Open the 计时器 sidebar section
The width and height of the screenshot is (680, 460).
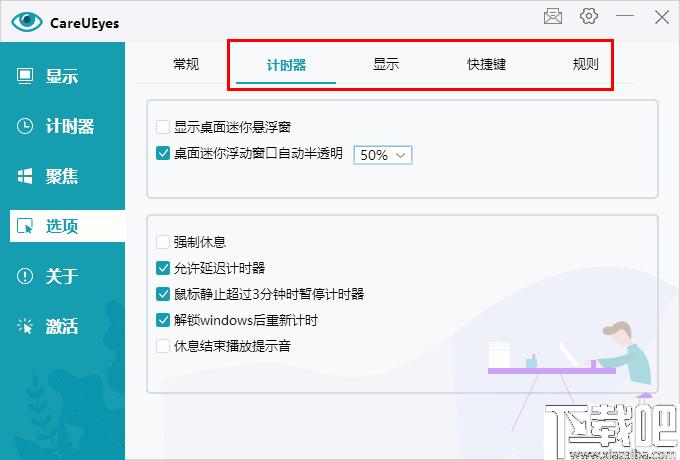coord(62,126)
